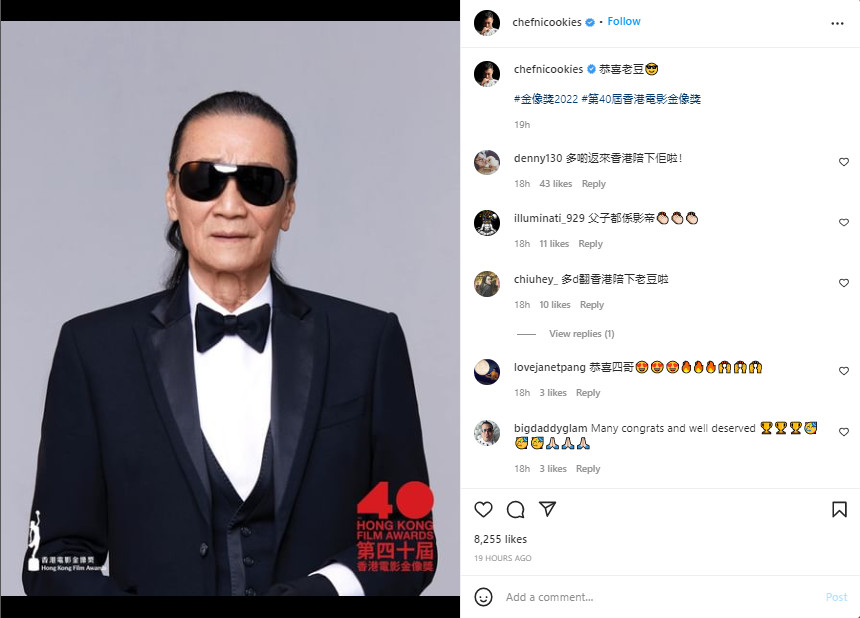860x618 pixels.
Task: View the 8,255 likes list
Action: pos(500,539)
